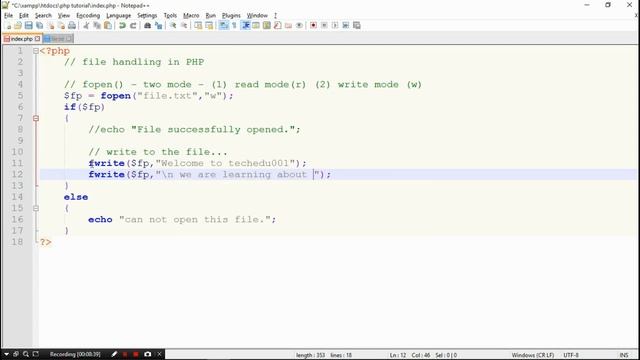Image resolution: width=640 pixels, height=360 pixels.
Task: Click the recorder bar magnifier zoom icon
Action: point(26,354)
